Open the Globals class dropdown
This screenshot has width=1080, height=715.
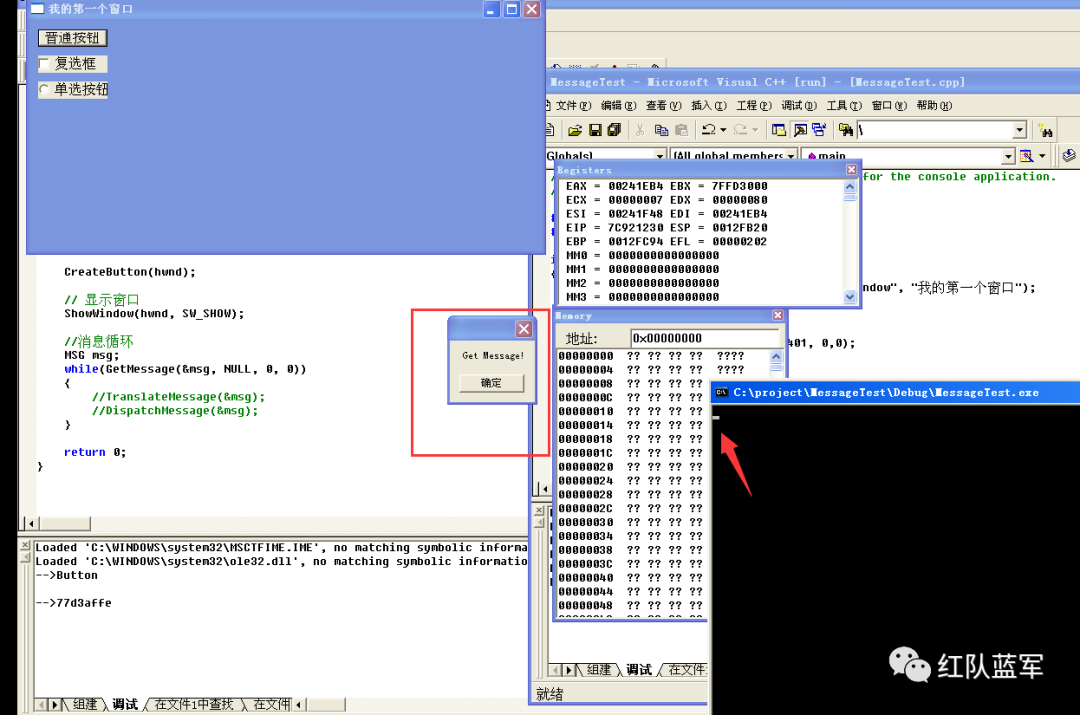tap(660, 156)
